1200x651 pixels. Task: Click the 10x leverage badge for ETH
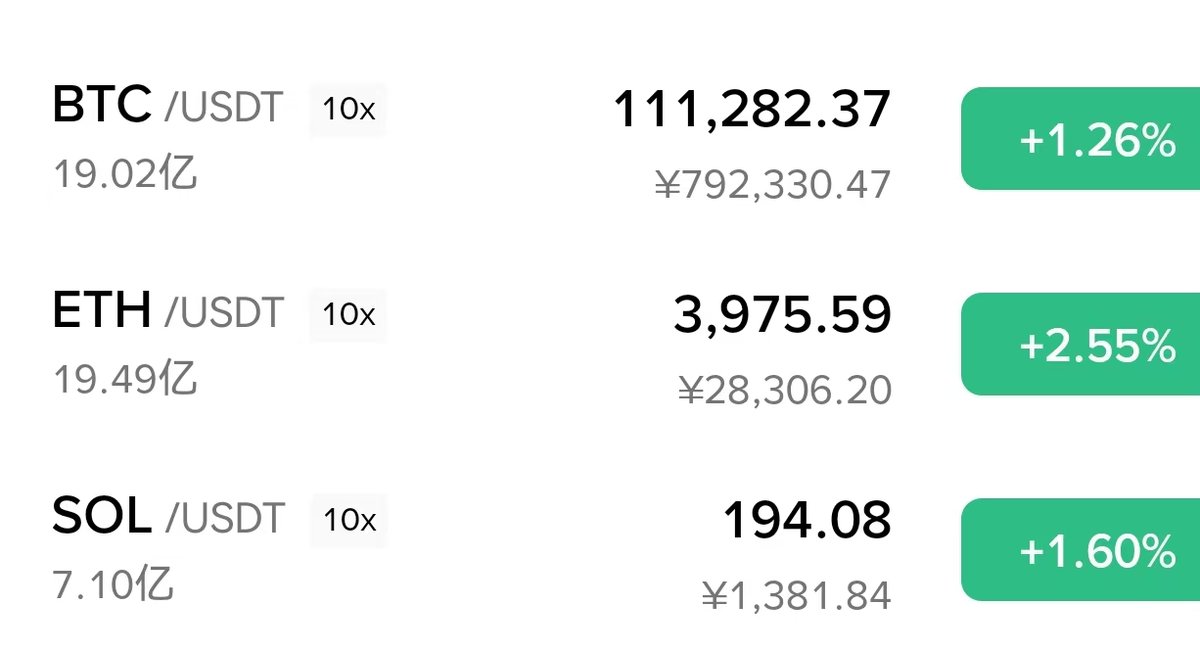348,314
